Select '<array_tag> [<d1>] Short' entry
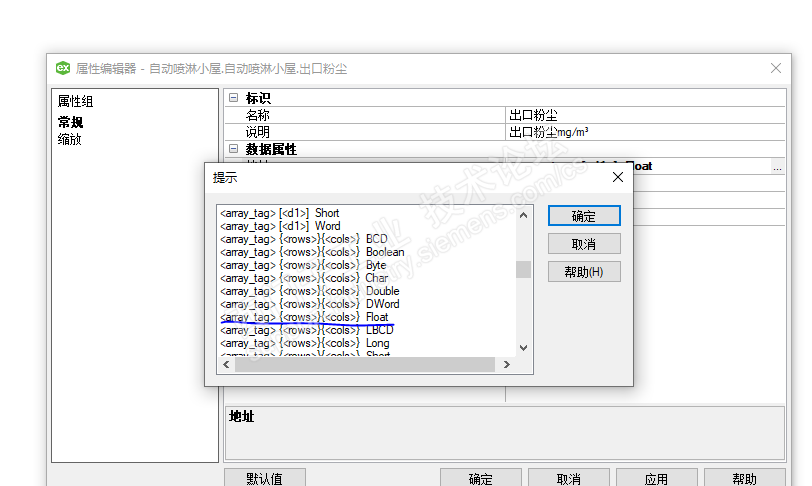 point(280,213)
